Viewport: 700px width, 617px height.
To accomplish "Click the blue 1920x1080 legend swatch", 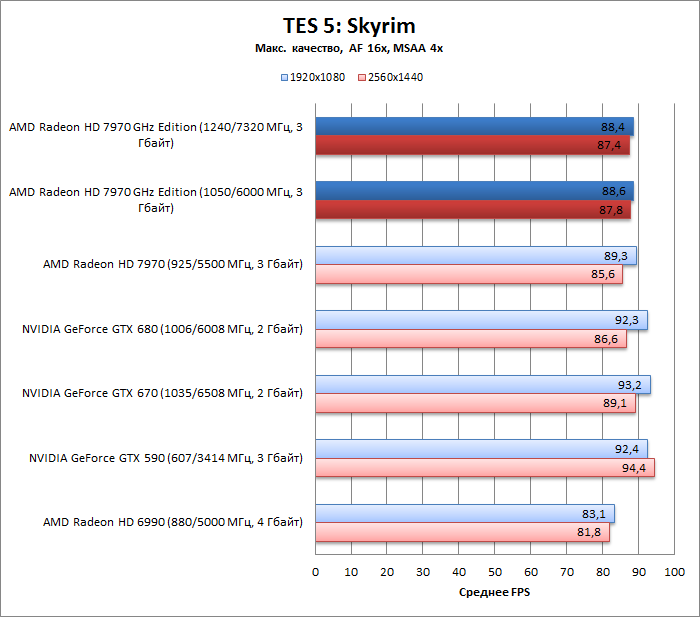I will pyautogui.click(x=284, y=77).
